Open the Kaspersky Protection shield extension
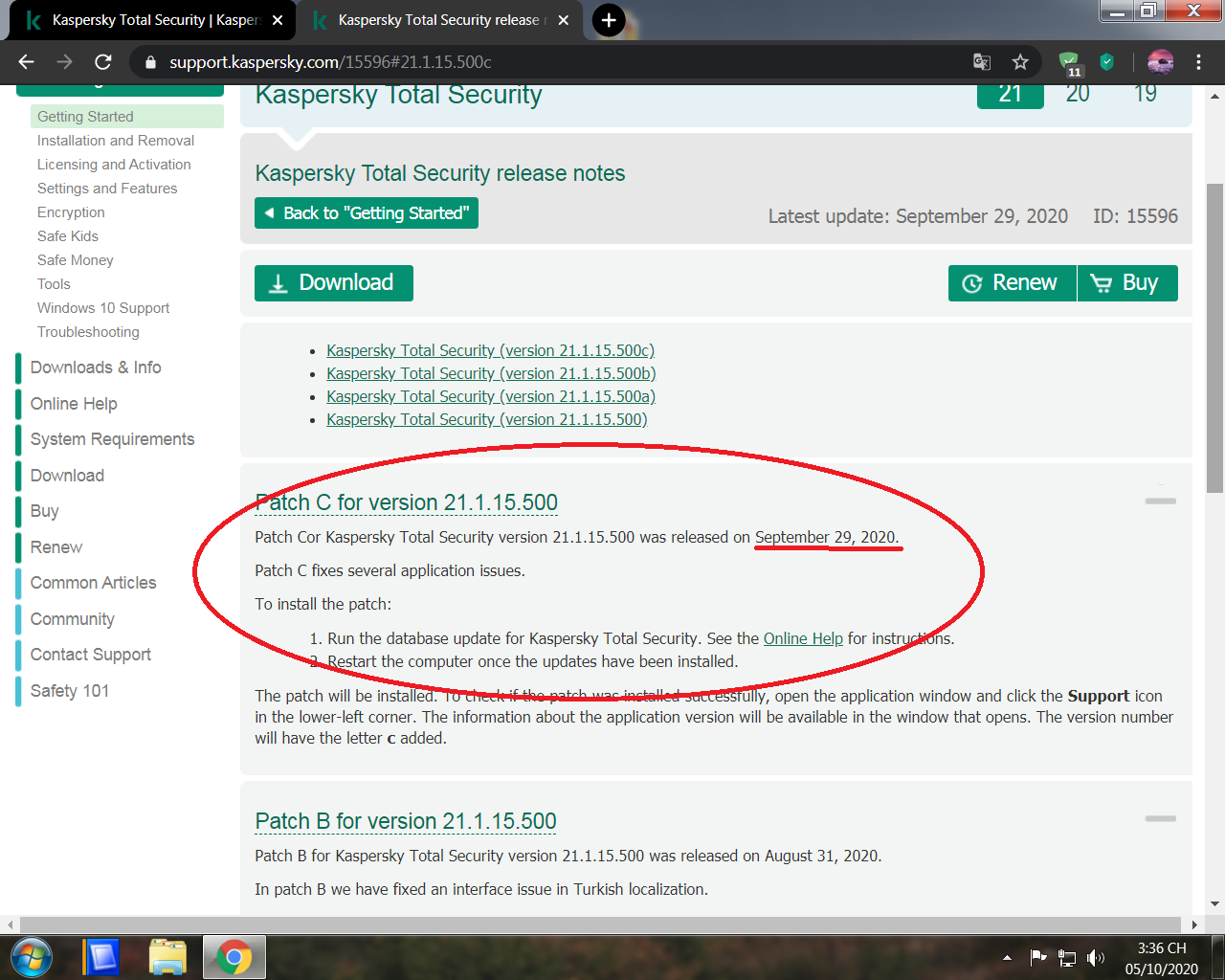This screenshot has height=980, width=1225. click(1107, 62)
